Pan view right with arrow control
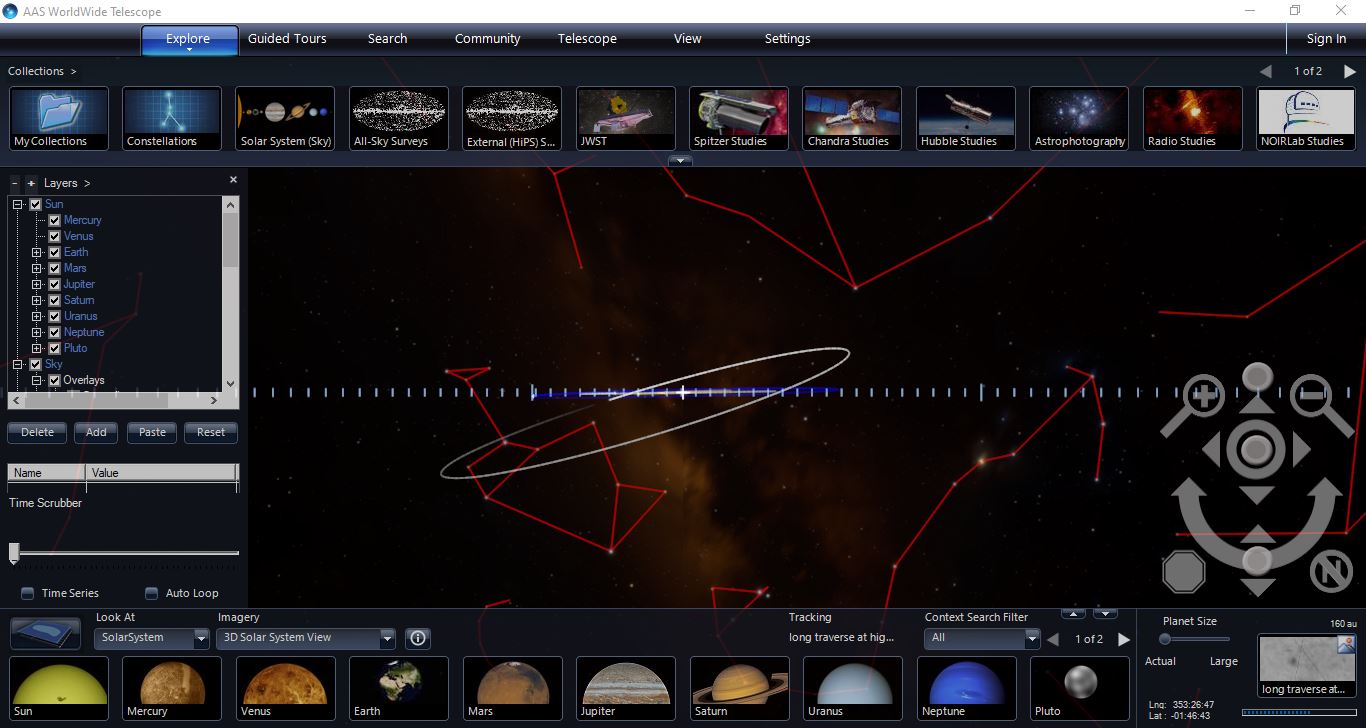Screen dimensions: 1366x728 [x=1301, y=451]
